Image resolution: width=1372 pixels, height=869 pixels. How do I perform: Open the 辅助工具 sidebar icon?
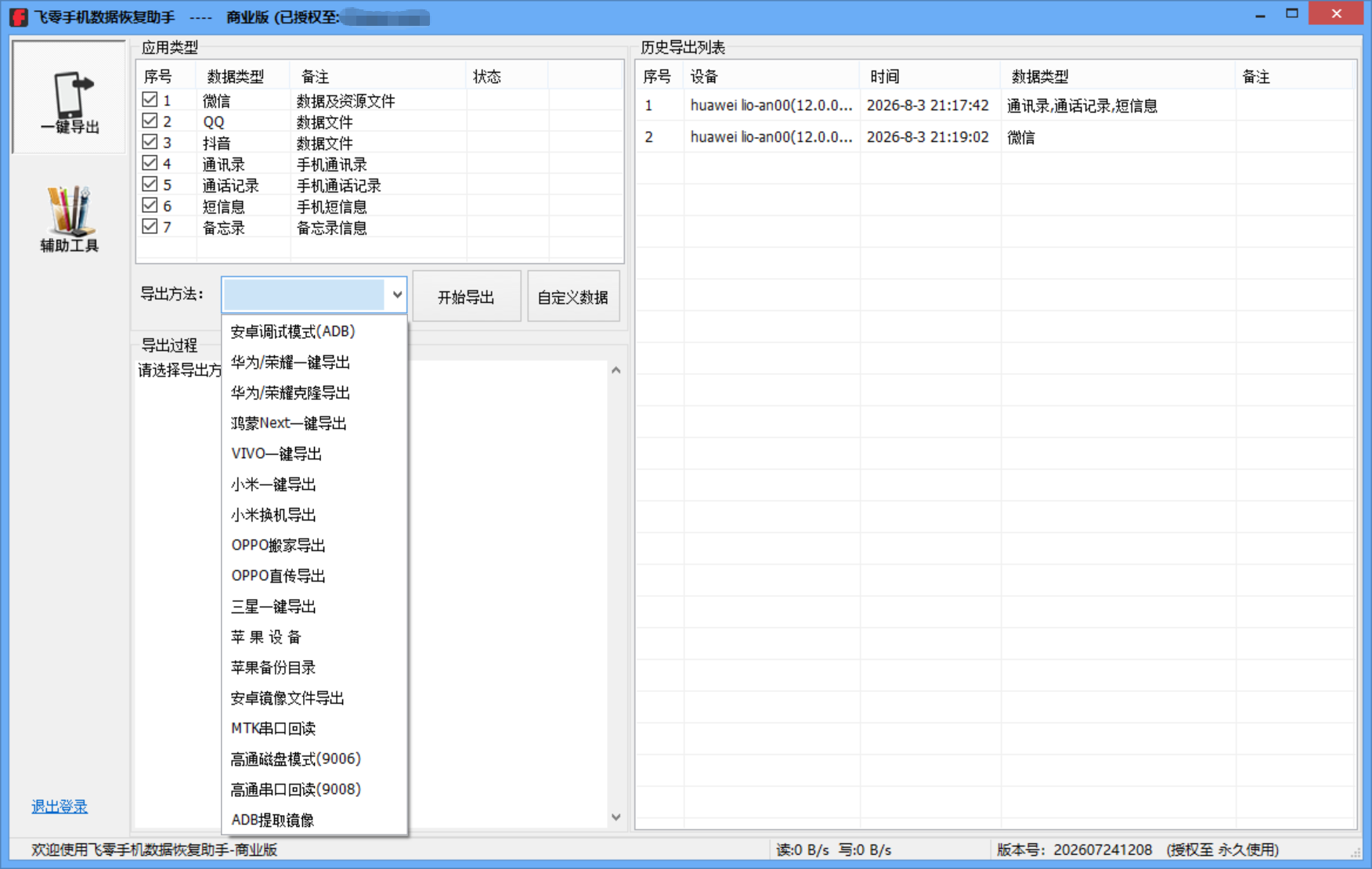(x=69, y=219)
